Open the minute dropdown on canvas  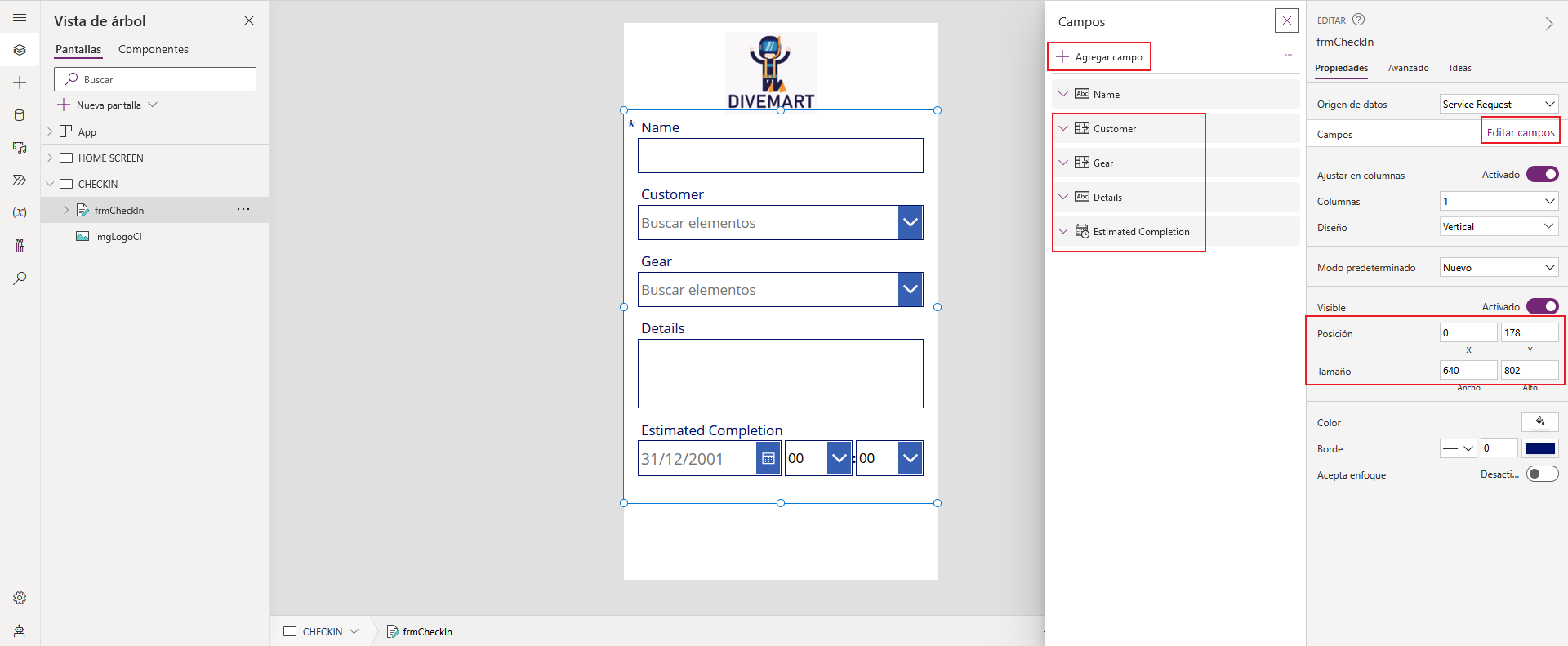pos(911,458)
